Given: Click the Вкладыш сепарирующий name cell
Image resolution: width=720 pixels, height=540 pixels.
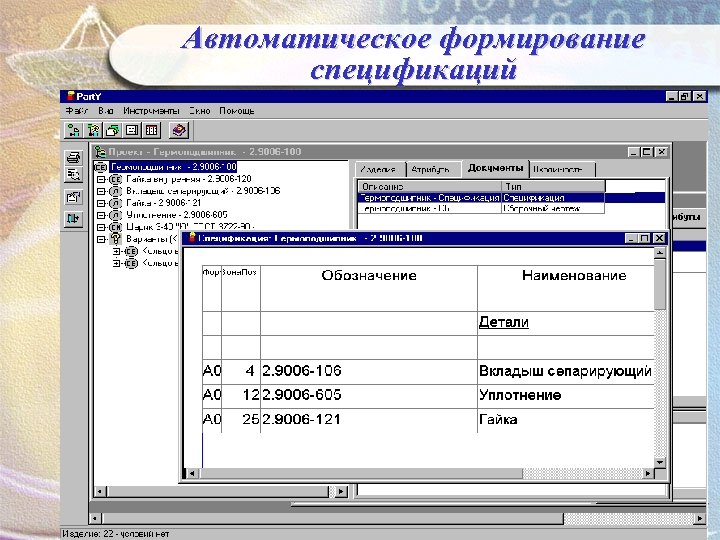Looking at the screenshot, I should 565,371.
